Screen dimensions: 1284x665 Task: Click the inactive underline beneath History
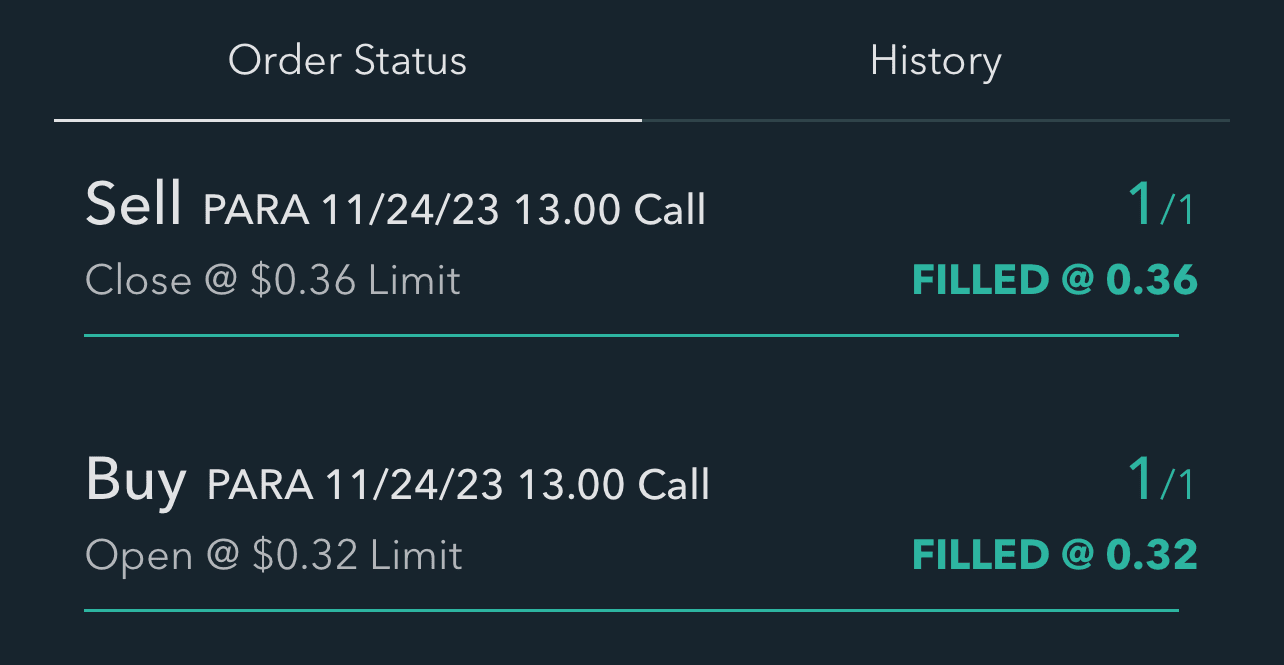pyautogui.click(x=935, y=120)
